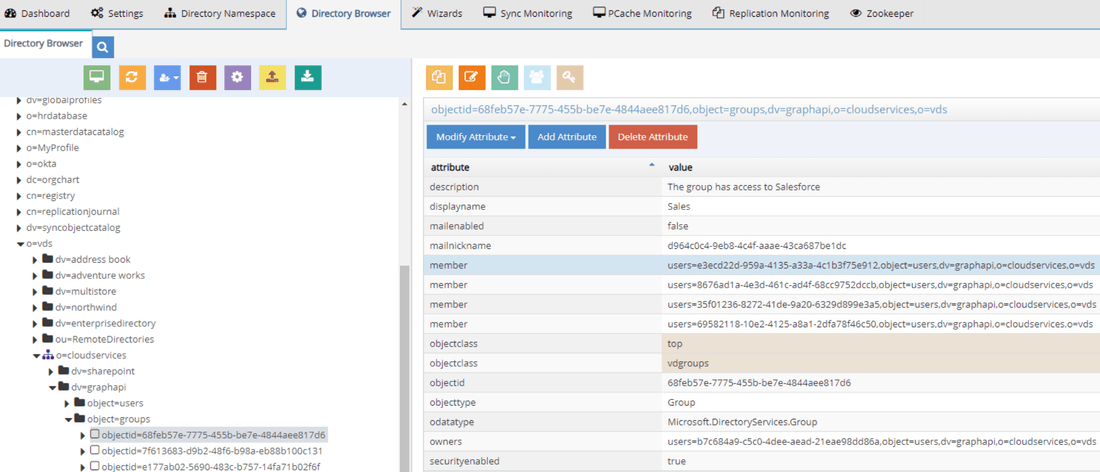Sort by the attribute column header
Image resolution: width=1100 pixels, height=472 pixels.
point(544,168)
